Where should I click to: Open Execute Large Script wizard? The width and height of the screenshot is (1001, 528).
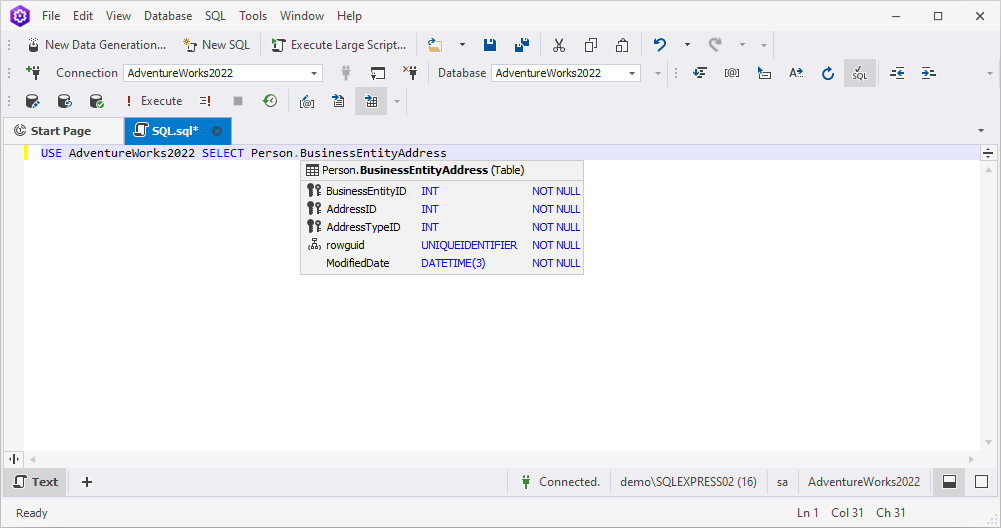click(x=338, y=45)
